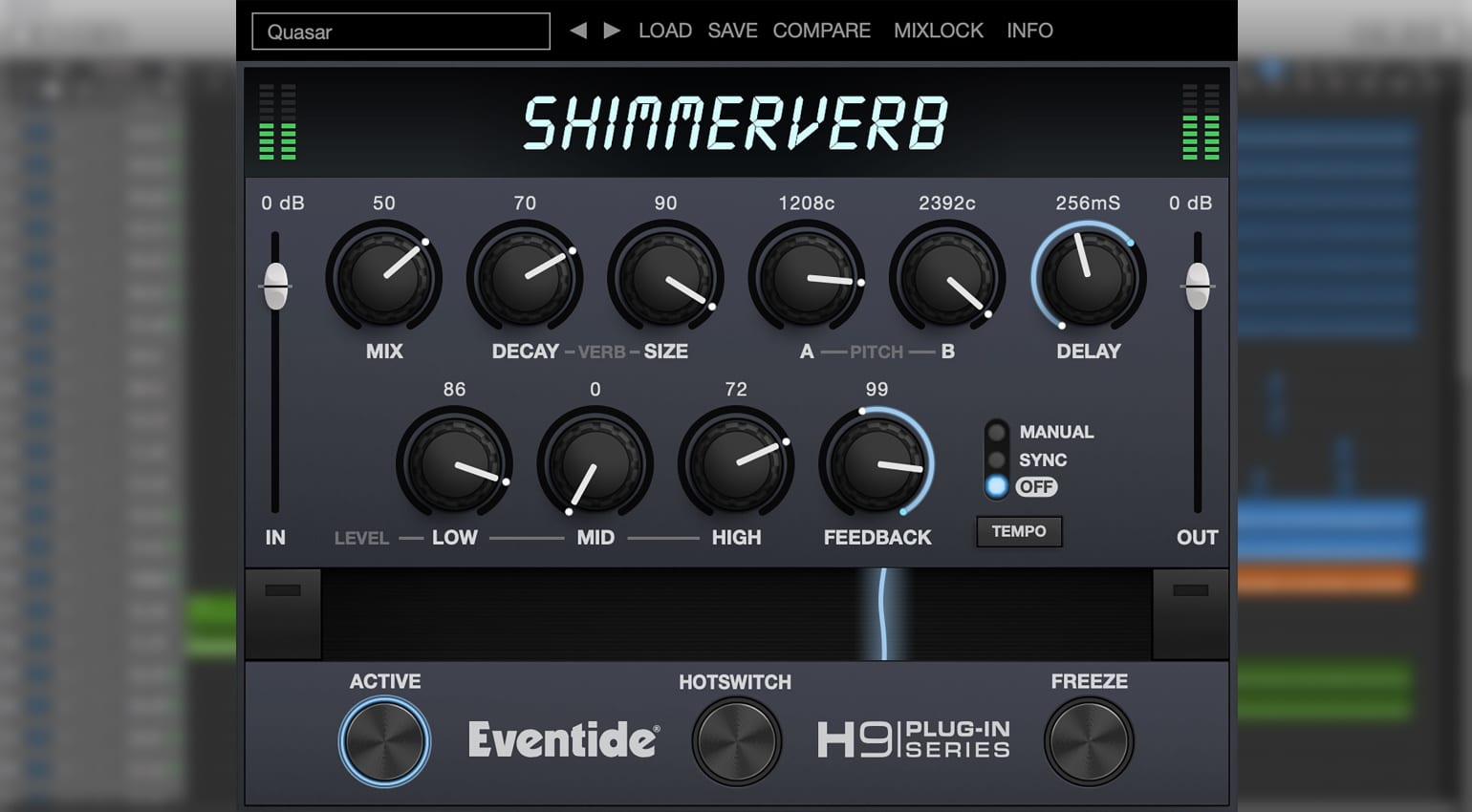
Task: Click the pitch value 2392c
Action: (x=947, y=203)
